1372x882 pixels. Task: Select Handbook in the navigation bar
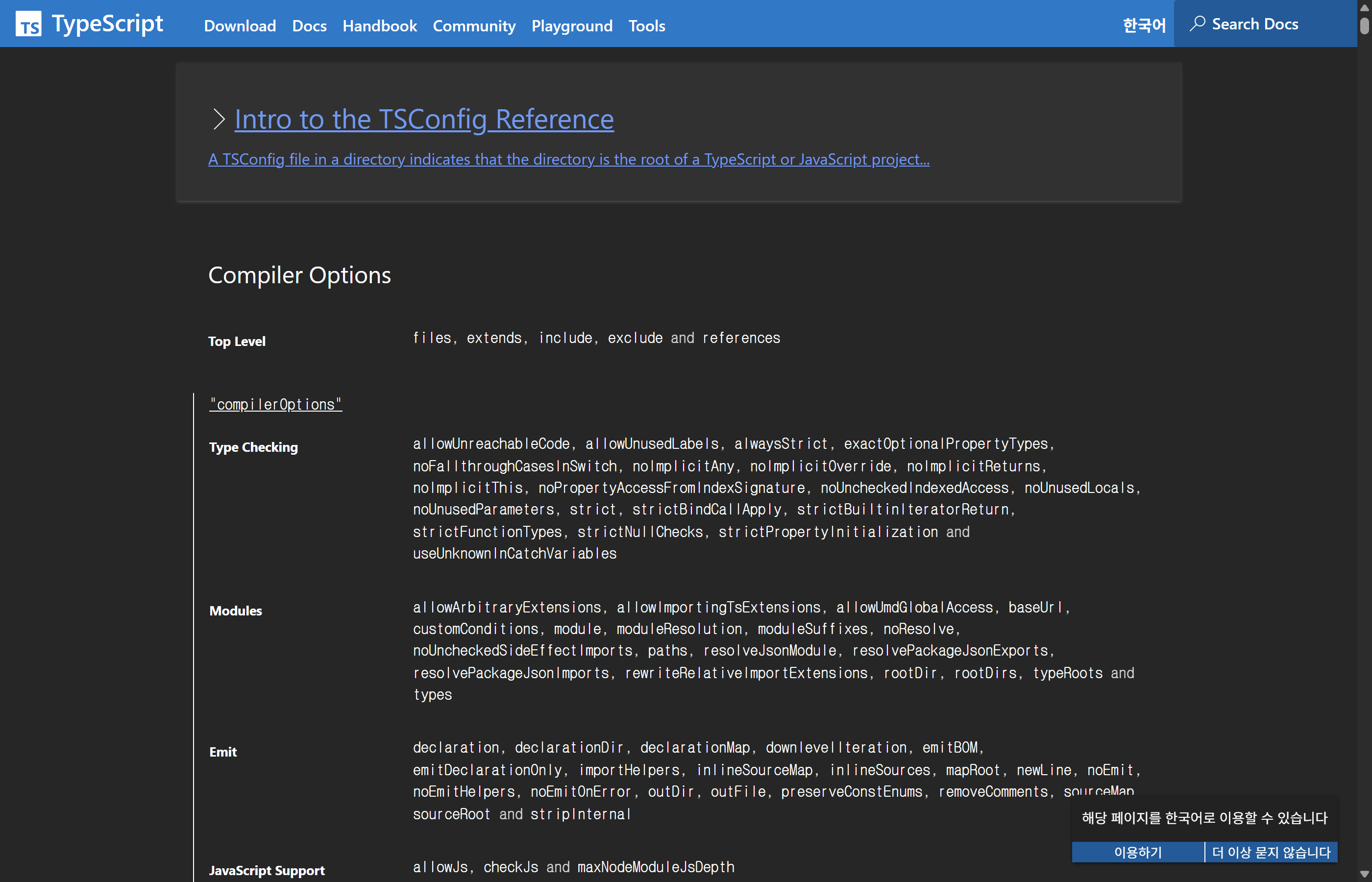click(379, 26)
